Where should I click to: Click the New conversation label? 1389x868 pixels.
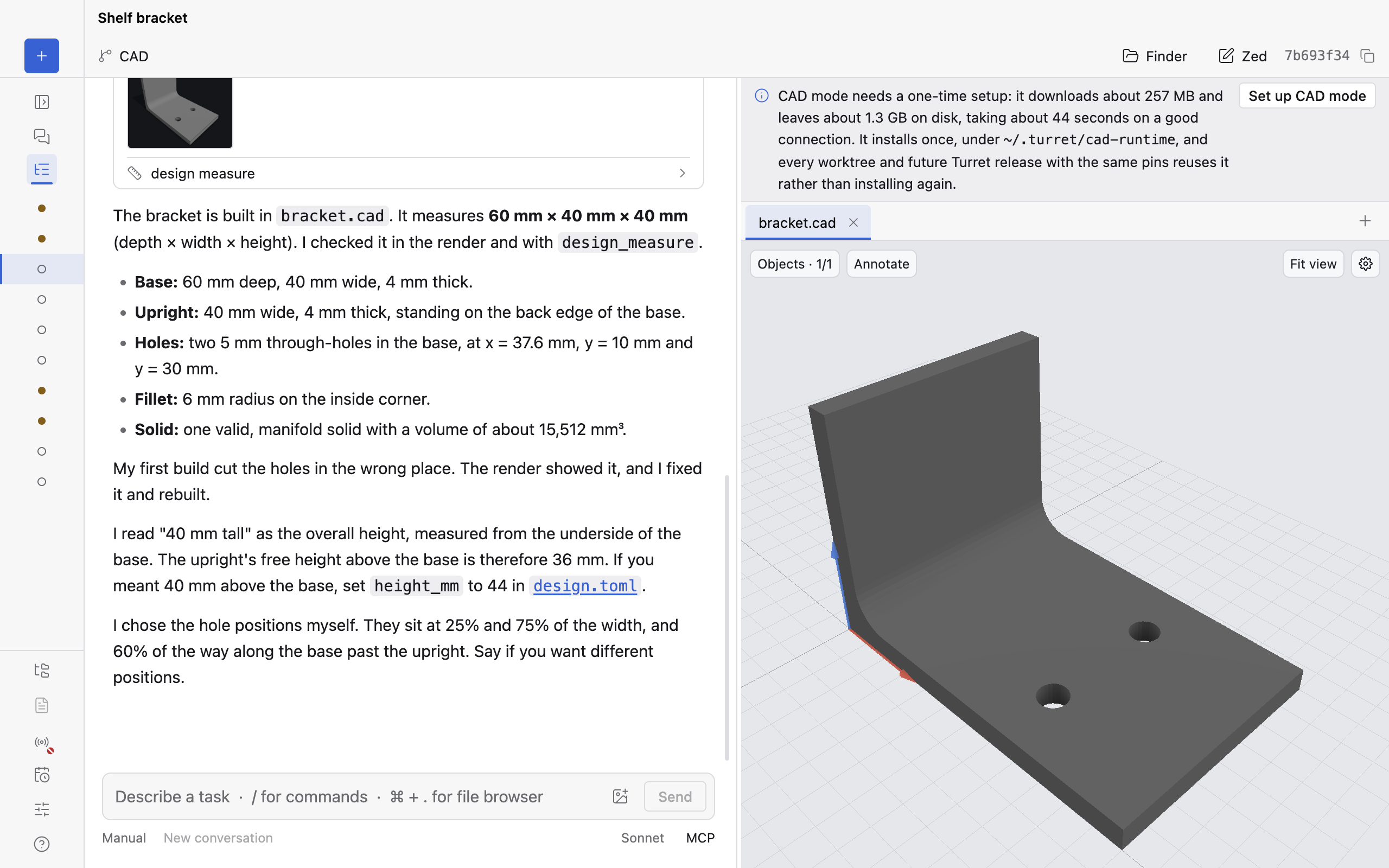pyautogui.click(x=218, y=838)
